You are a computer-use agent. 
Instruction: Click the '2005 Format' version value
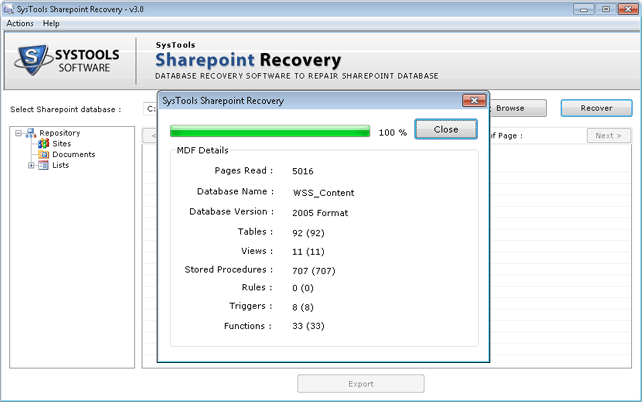tap(320, 213)
